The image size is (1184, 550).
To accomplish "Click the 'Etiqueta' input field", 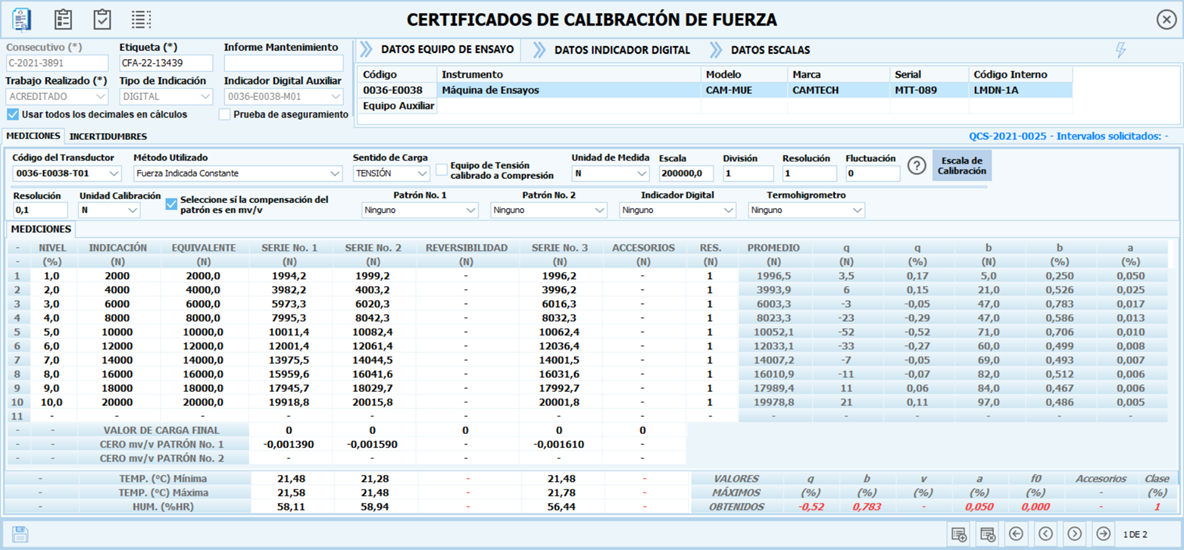I will click(166, 64).
